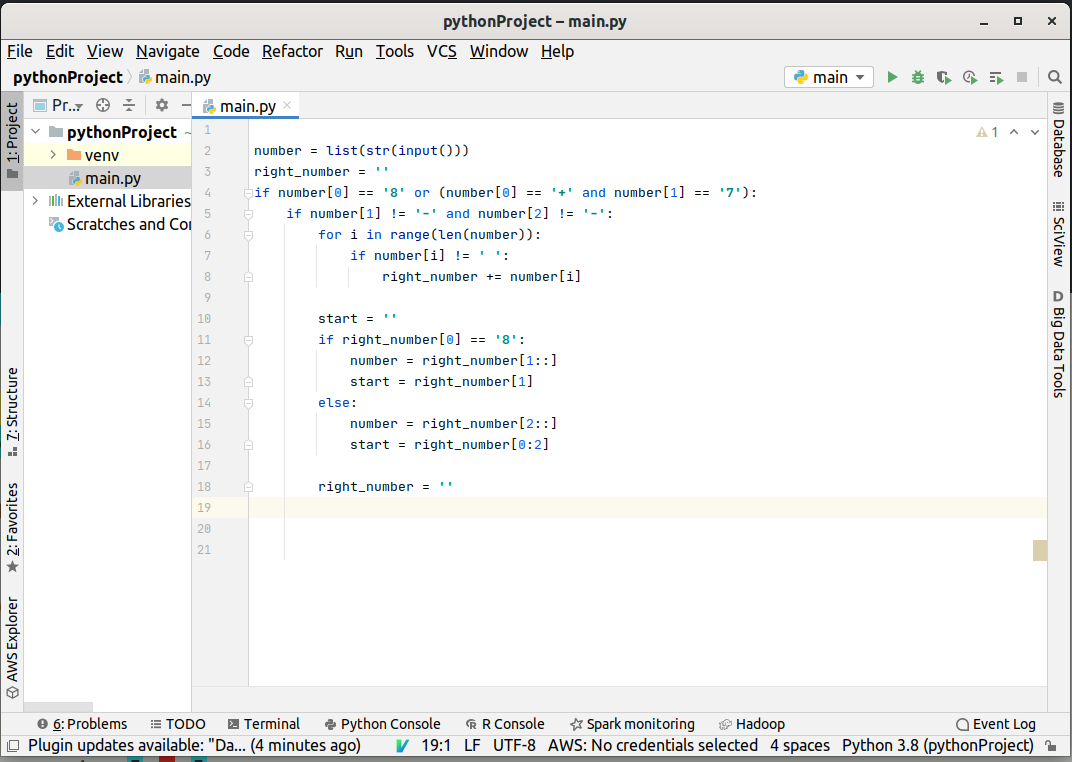The height and width of the screenshot is (762, 1072).
Task: Click the profiler run icon
Action: [x=969, y=77]
